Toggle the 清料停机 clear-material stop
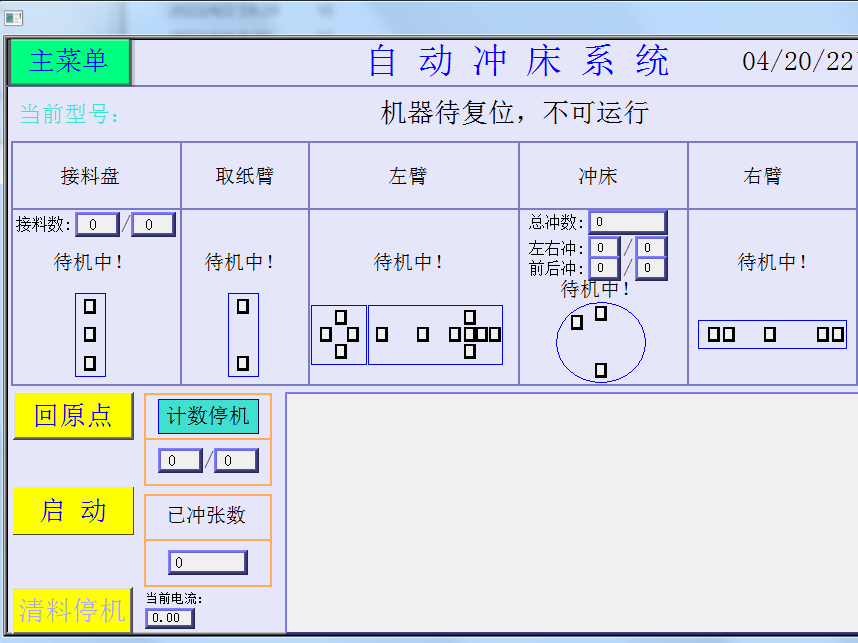Screen dimensions: 858x643 click(x=71, y=610)
